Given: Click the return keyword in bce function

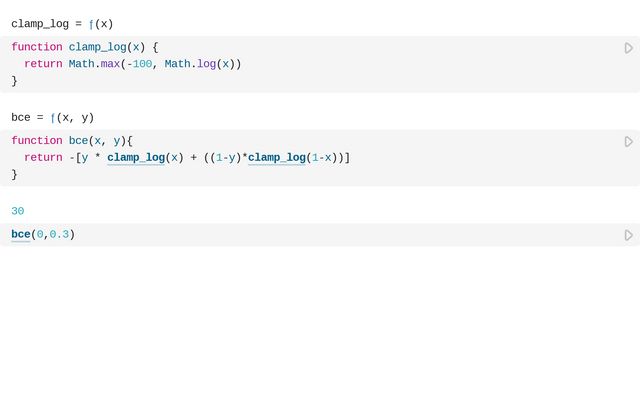Looking at the screenshot, I should pyautogui.click(x=43, y=158).
